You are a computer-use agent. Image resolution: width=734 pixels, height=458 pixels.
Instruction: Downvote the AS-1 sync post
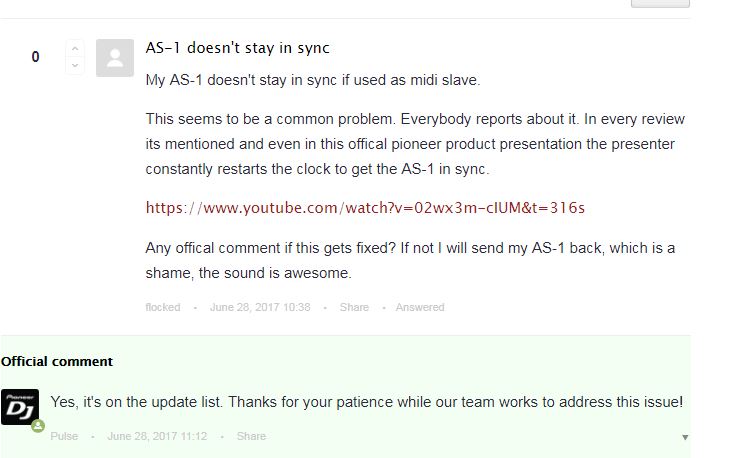[75, 65]
